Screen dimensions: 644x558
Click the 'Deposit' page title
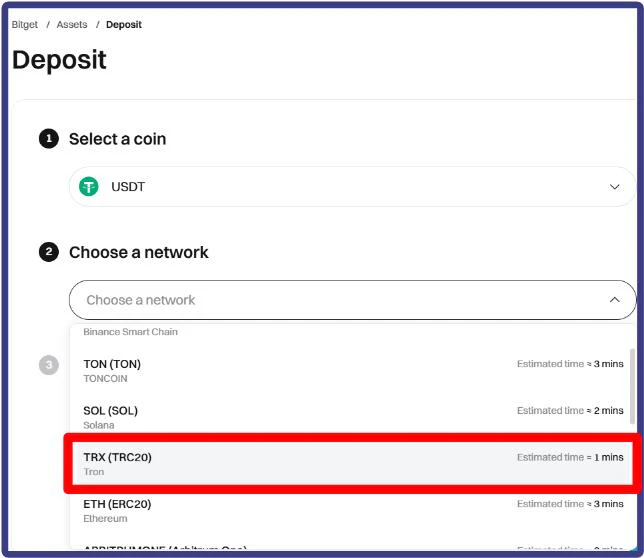tap(59, 60)
